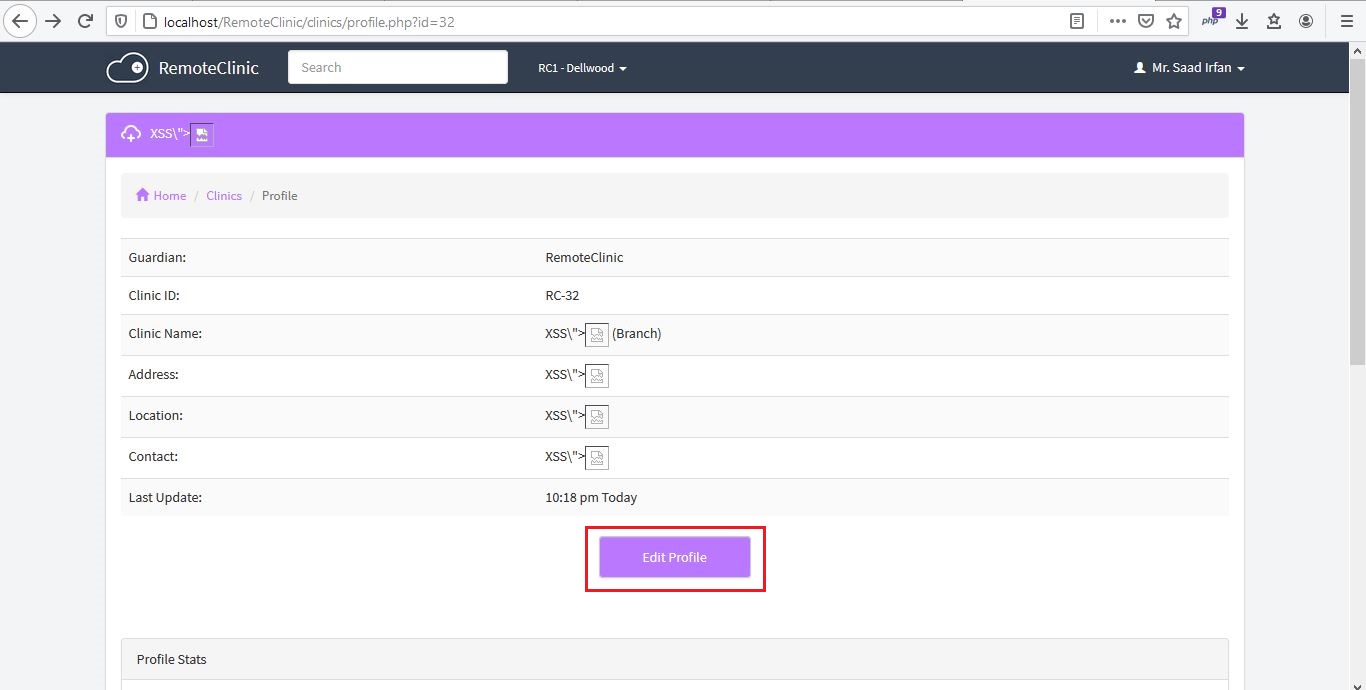This screenshot has width=1366, height=690.
Task: Open the php extension icon
Action: pyautogui.click(x=1213, y=18)
